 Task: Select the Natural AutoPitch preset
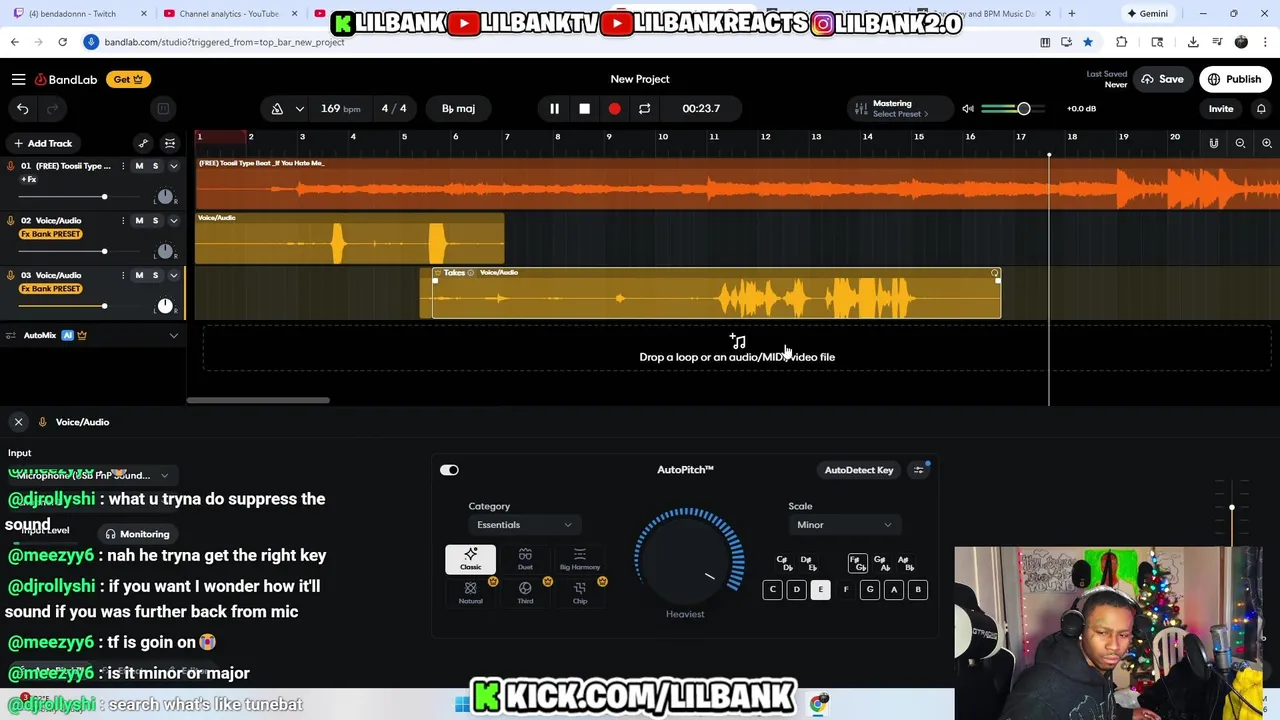(470, 592)
